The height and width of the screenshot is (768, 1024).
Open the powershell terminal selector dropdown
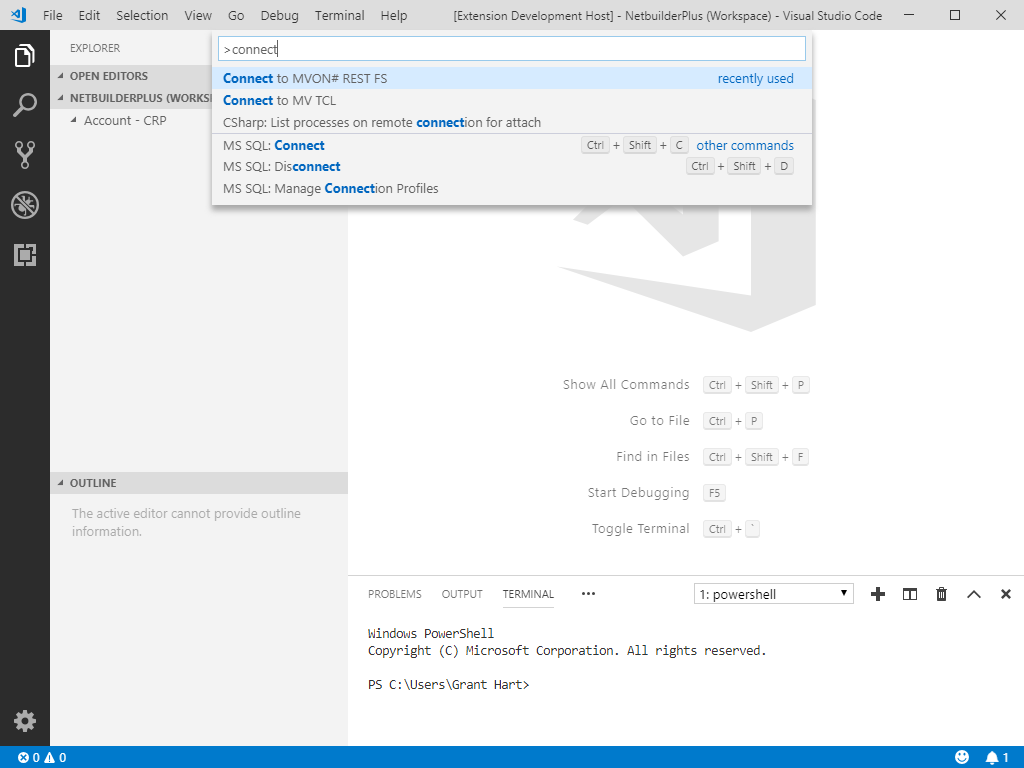click(x=773, y=594)
